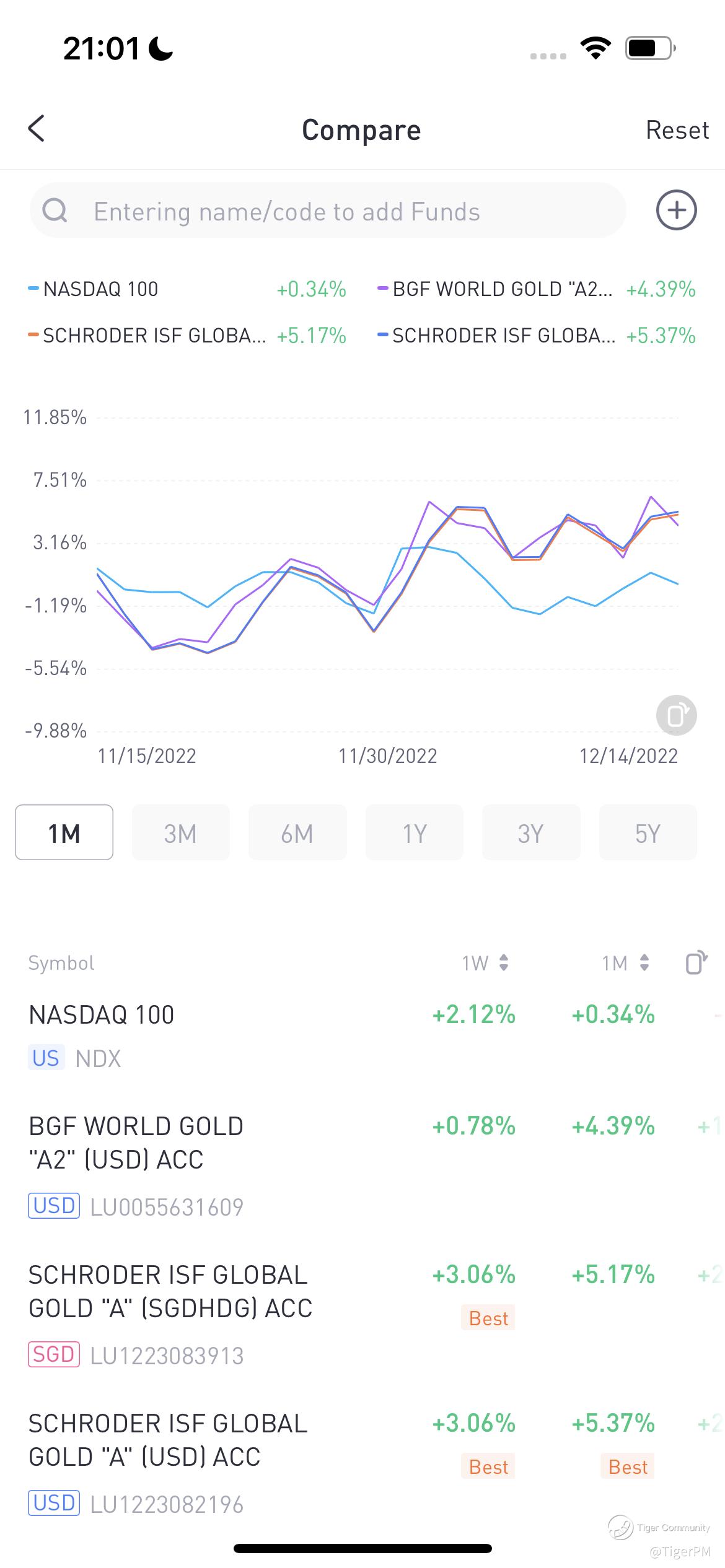Tap the search magnifier icon

point(55,211)
